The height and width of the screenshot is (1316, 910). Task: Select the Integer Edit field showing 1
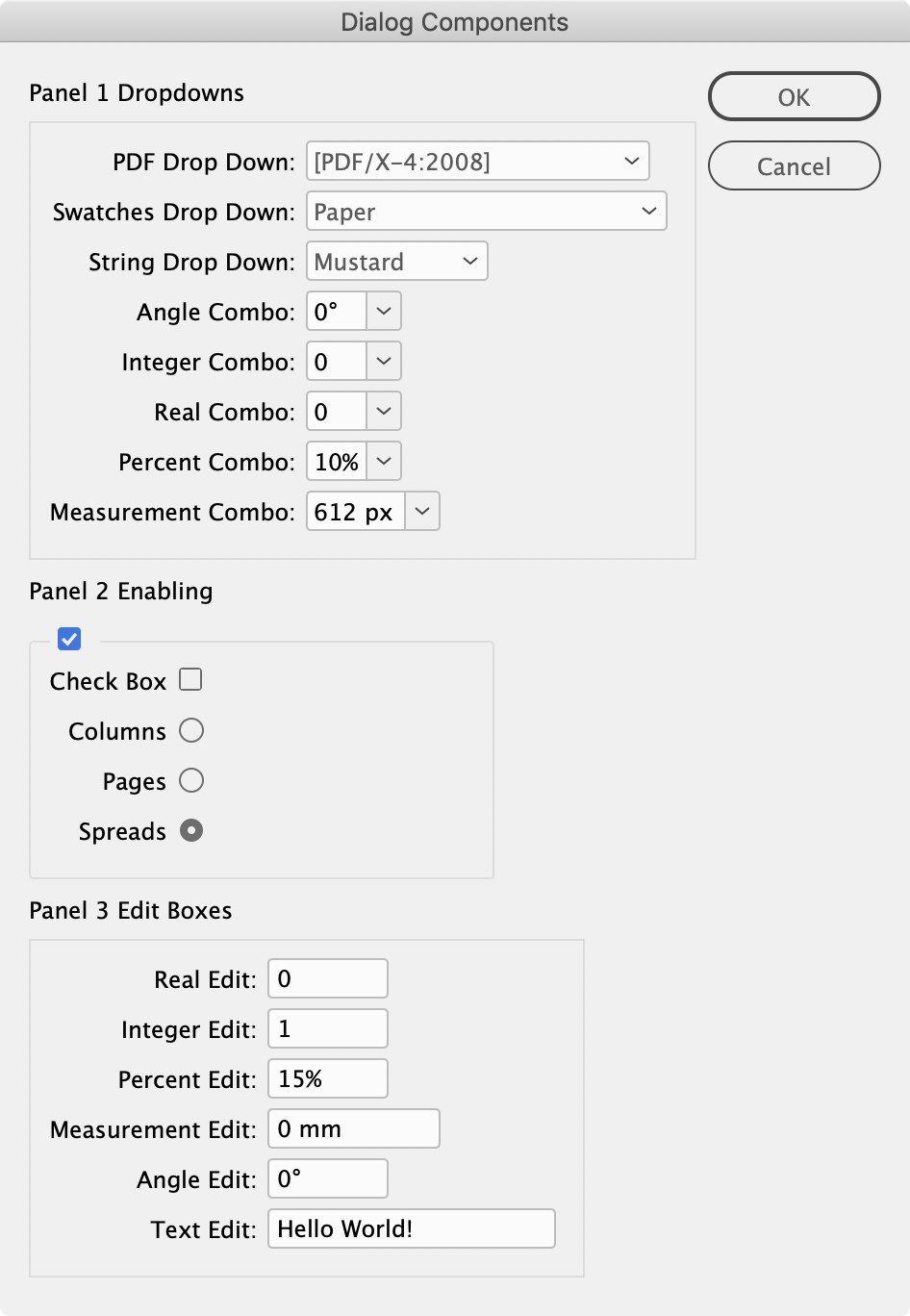tap(327, 1027)
